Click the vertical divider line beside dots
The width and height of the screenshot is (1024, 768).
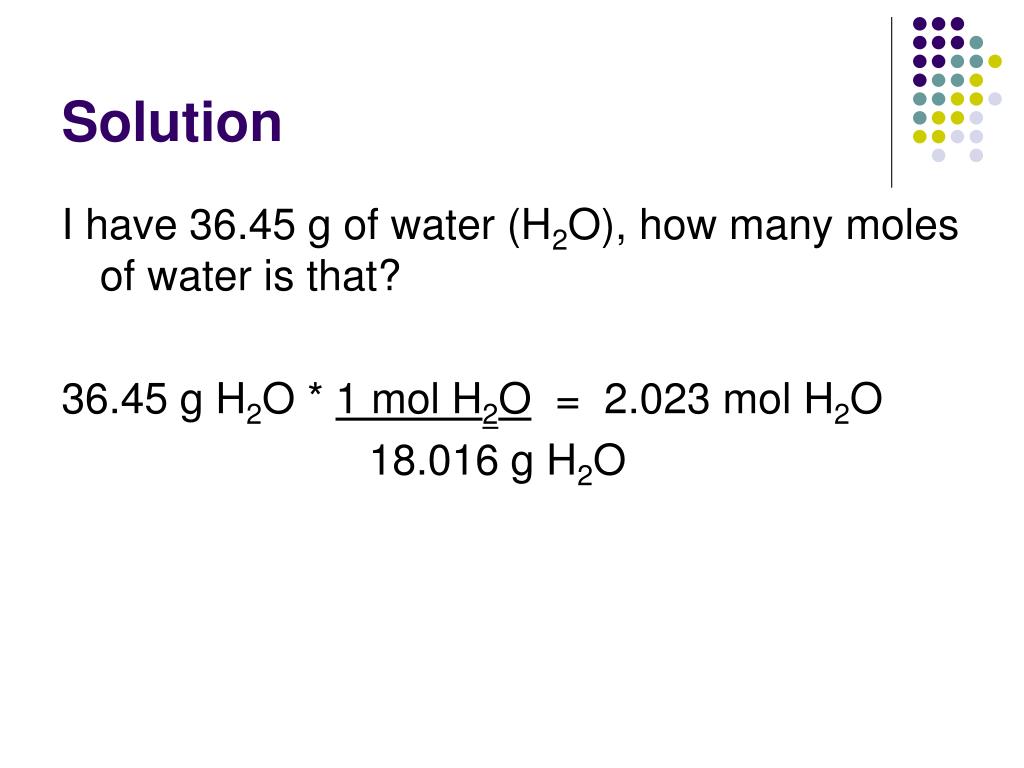point(891,103)
